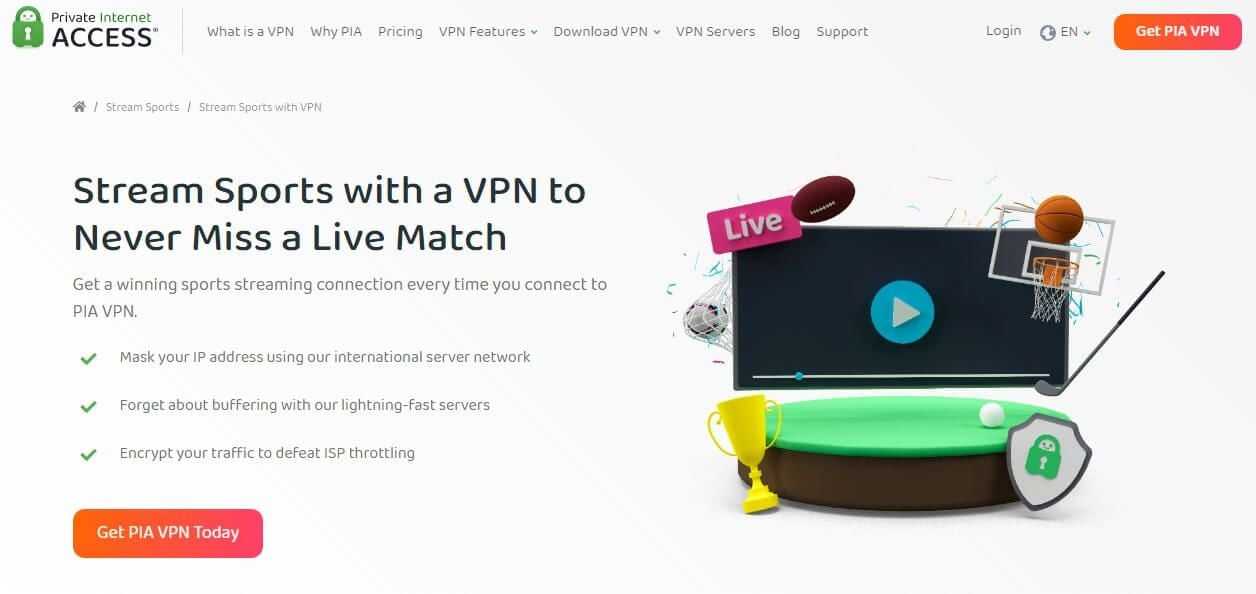Image resolution: width=1256 pixels, height=594 pixels.
Task: Go to the VPN Servers page
Action: click(715, 32)
